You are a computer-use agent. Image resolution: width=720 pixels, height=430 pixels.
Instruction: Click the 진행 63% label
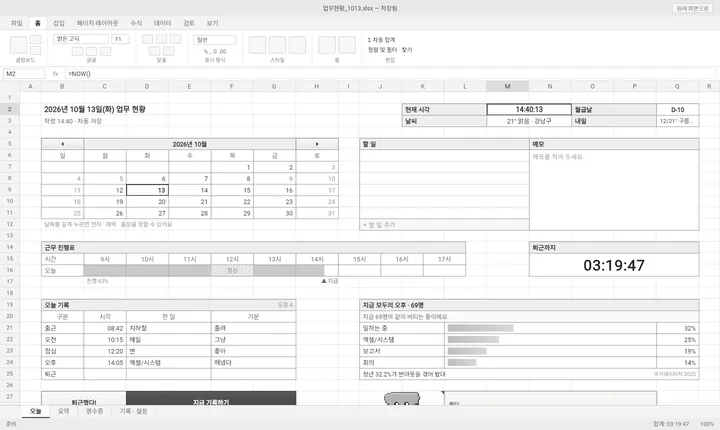point(97,281)
